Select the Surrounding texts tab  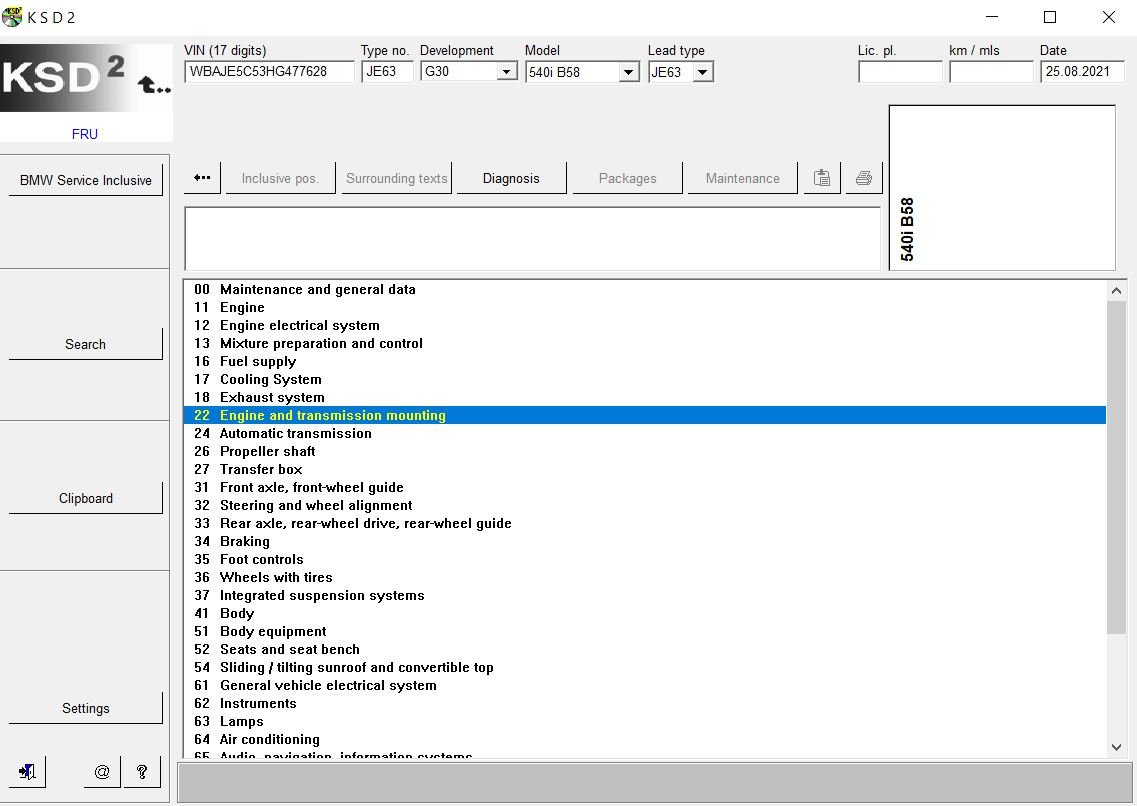(397, 178)
